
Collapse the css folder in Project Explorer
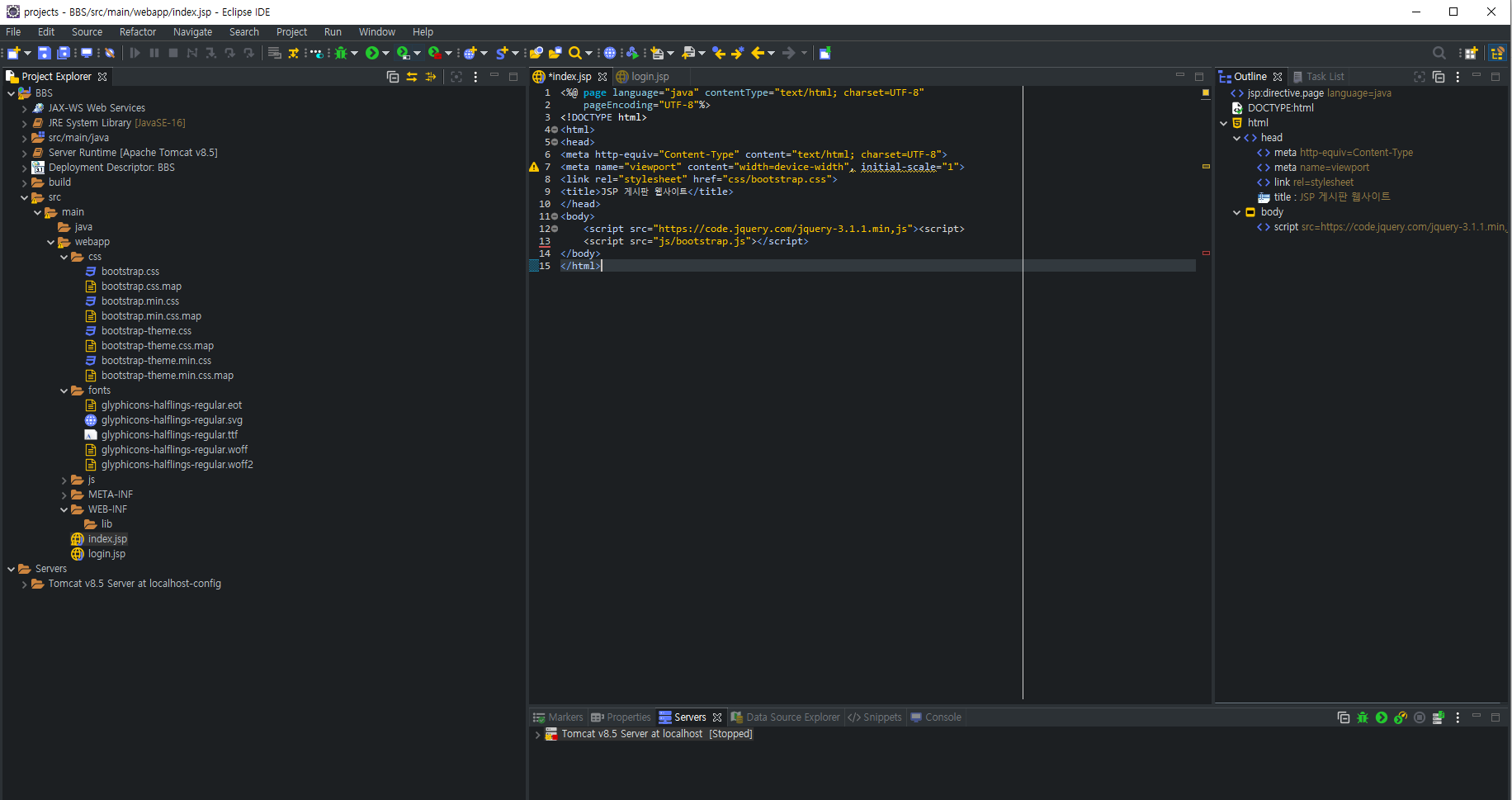coord(64,257)
